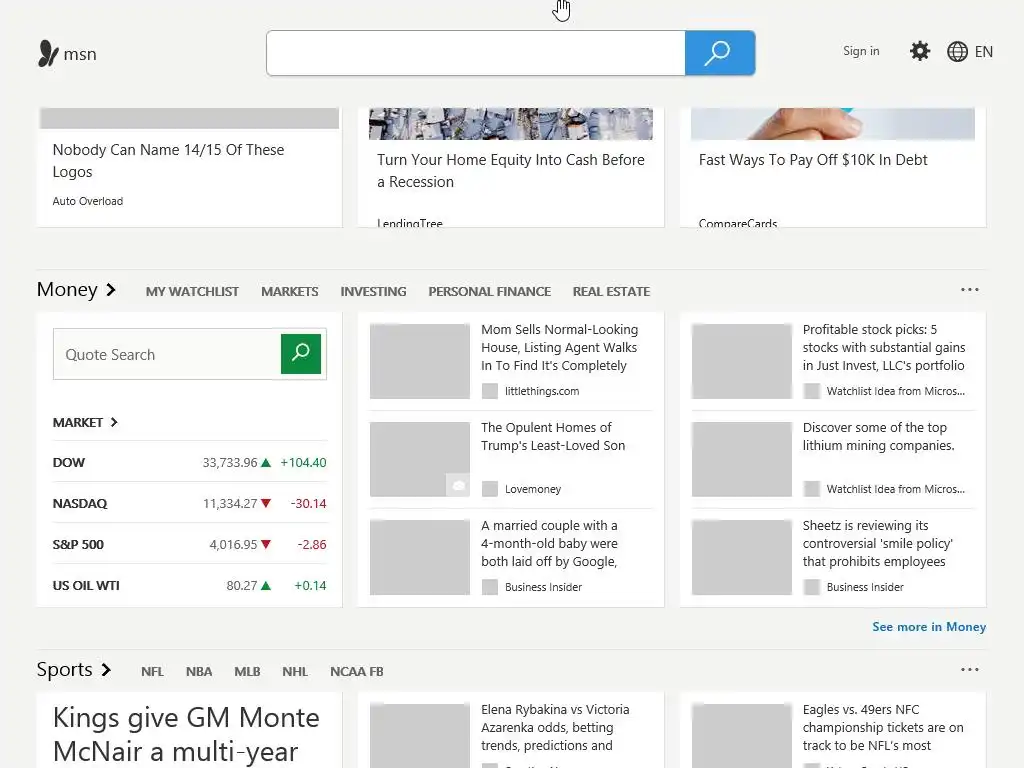Image resolution: width=1024 pixels, height=768 pixels.
Task: Click the DOW green up-arrow indicator
Action: pos(265,463)
